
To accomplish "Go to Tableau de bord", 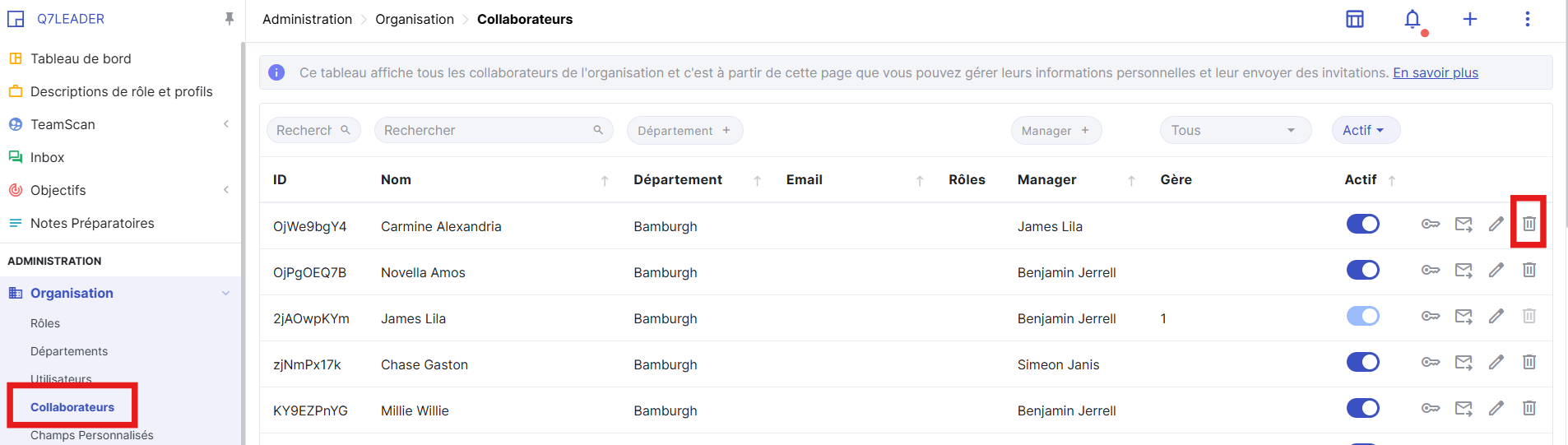I will (x=81, y=58).
